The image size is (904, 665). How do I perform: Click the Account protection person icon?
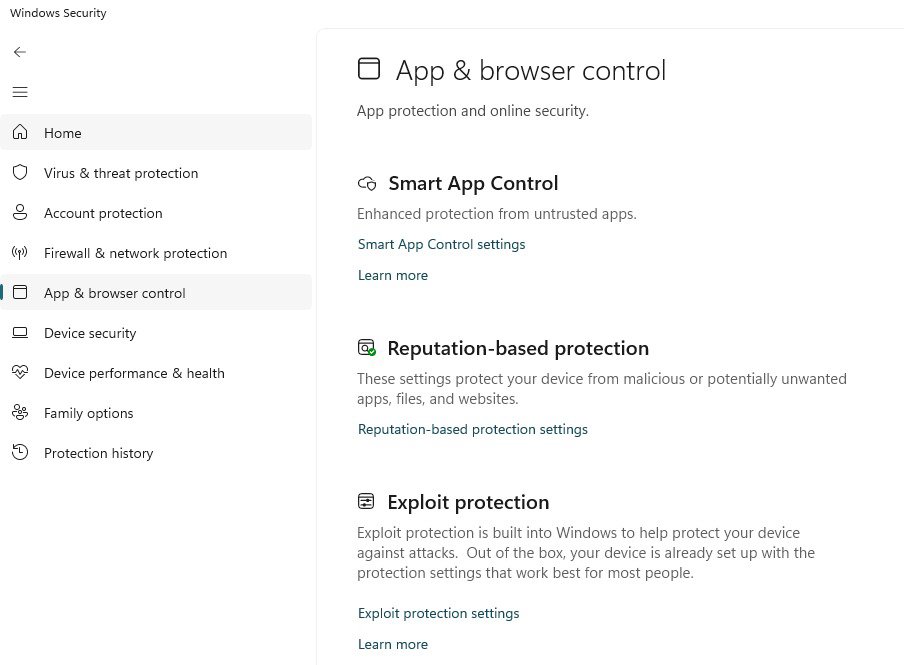coord(20,213)
